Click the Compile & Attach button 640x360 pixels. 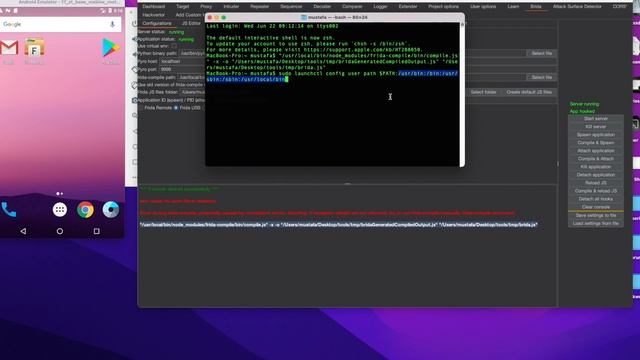tap(596, 159)
